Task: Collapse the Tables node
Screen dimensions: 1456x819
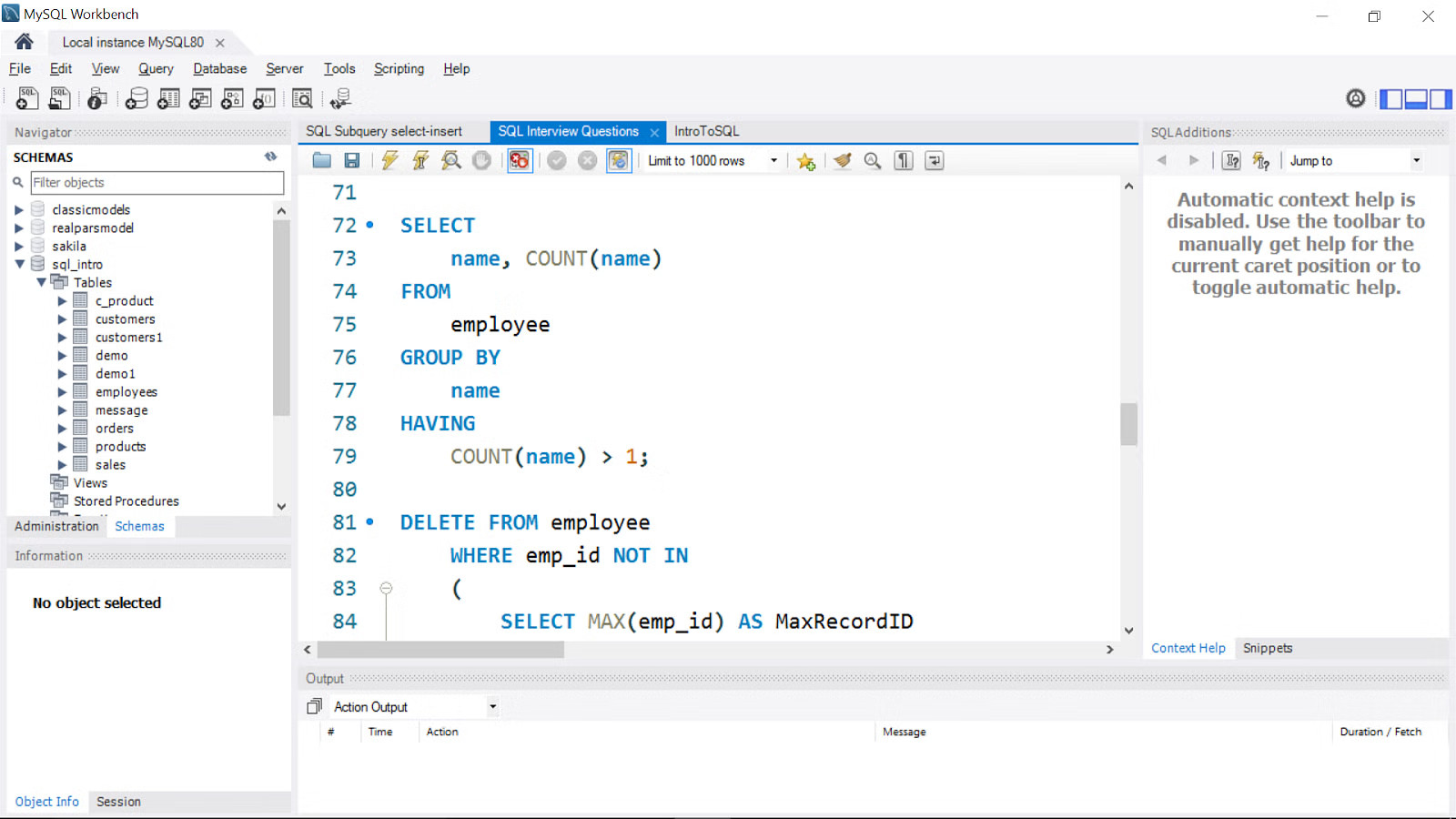Action: (41, 283)
